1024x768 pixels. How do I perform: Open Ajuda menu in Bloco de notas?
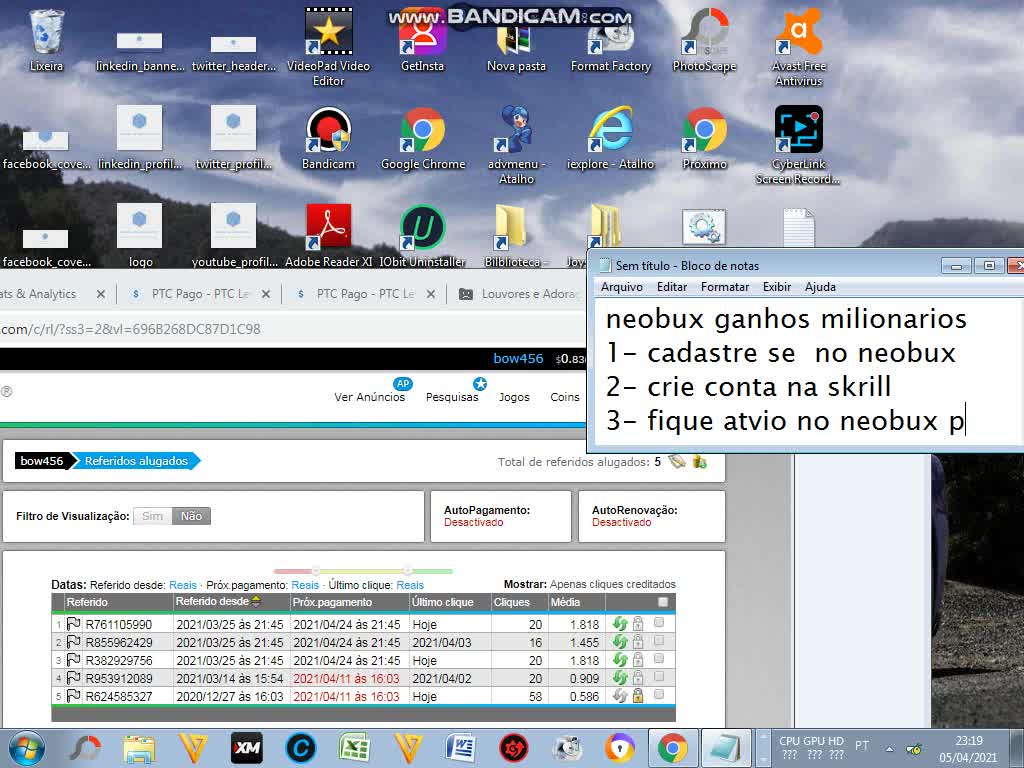coord(820,287)
